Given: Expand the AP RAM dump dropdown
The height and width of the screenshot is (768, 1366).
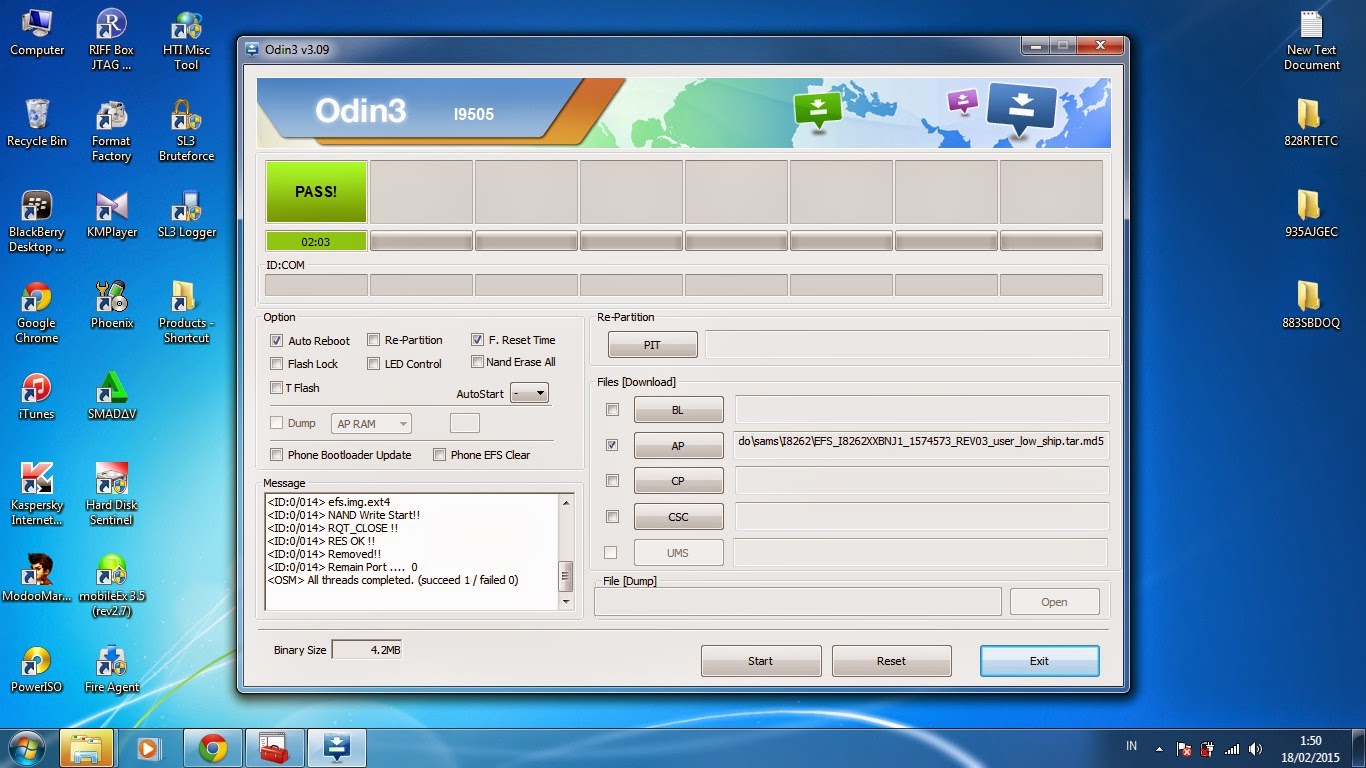Looking at the screenshot, I should 370,424.
